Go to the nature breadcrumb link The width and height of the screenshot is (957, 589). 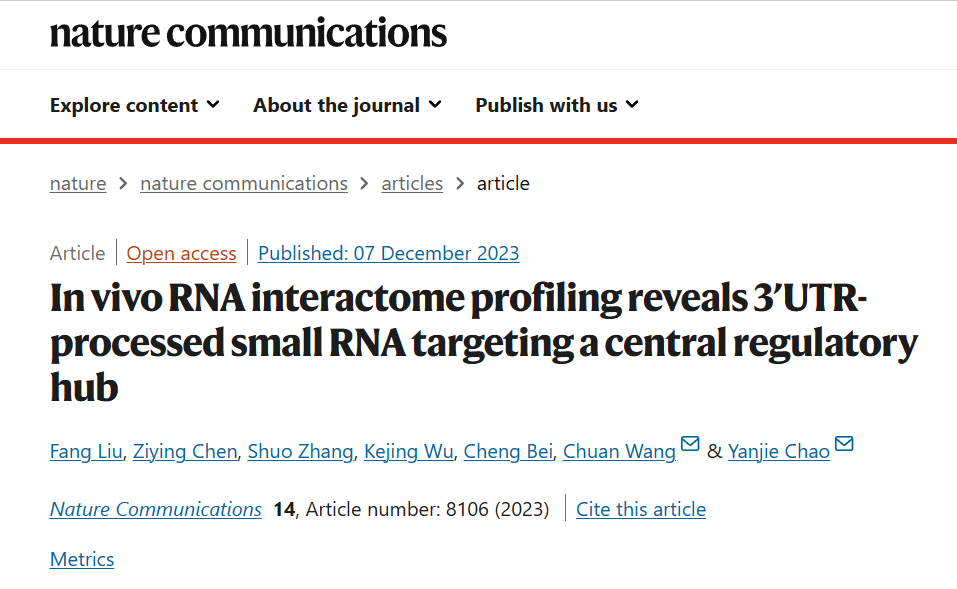[78, 183]
